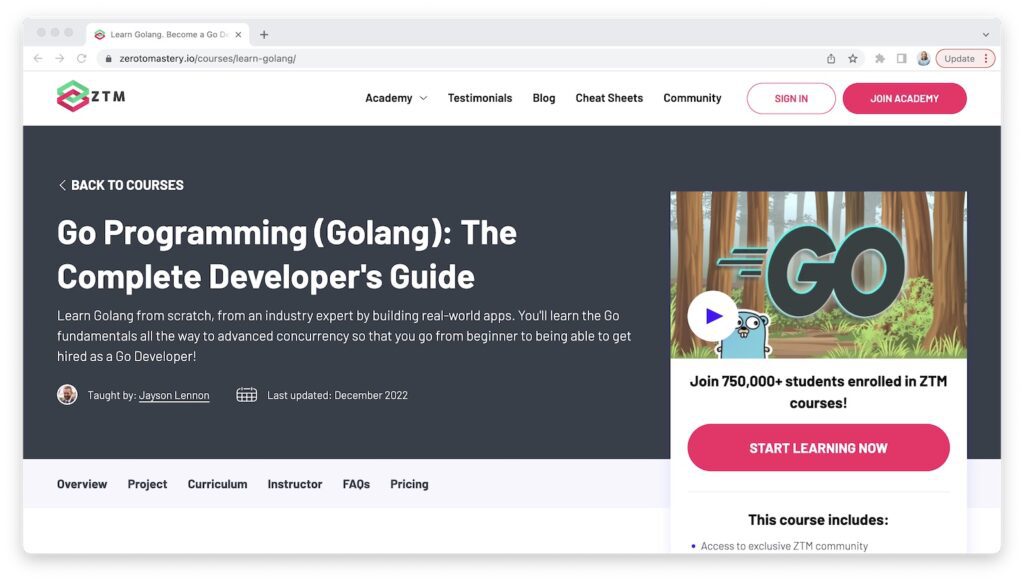Click the padlock site info icon
The width and height of the screenshot is (1024, 582).
click(x=108, y=59)
